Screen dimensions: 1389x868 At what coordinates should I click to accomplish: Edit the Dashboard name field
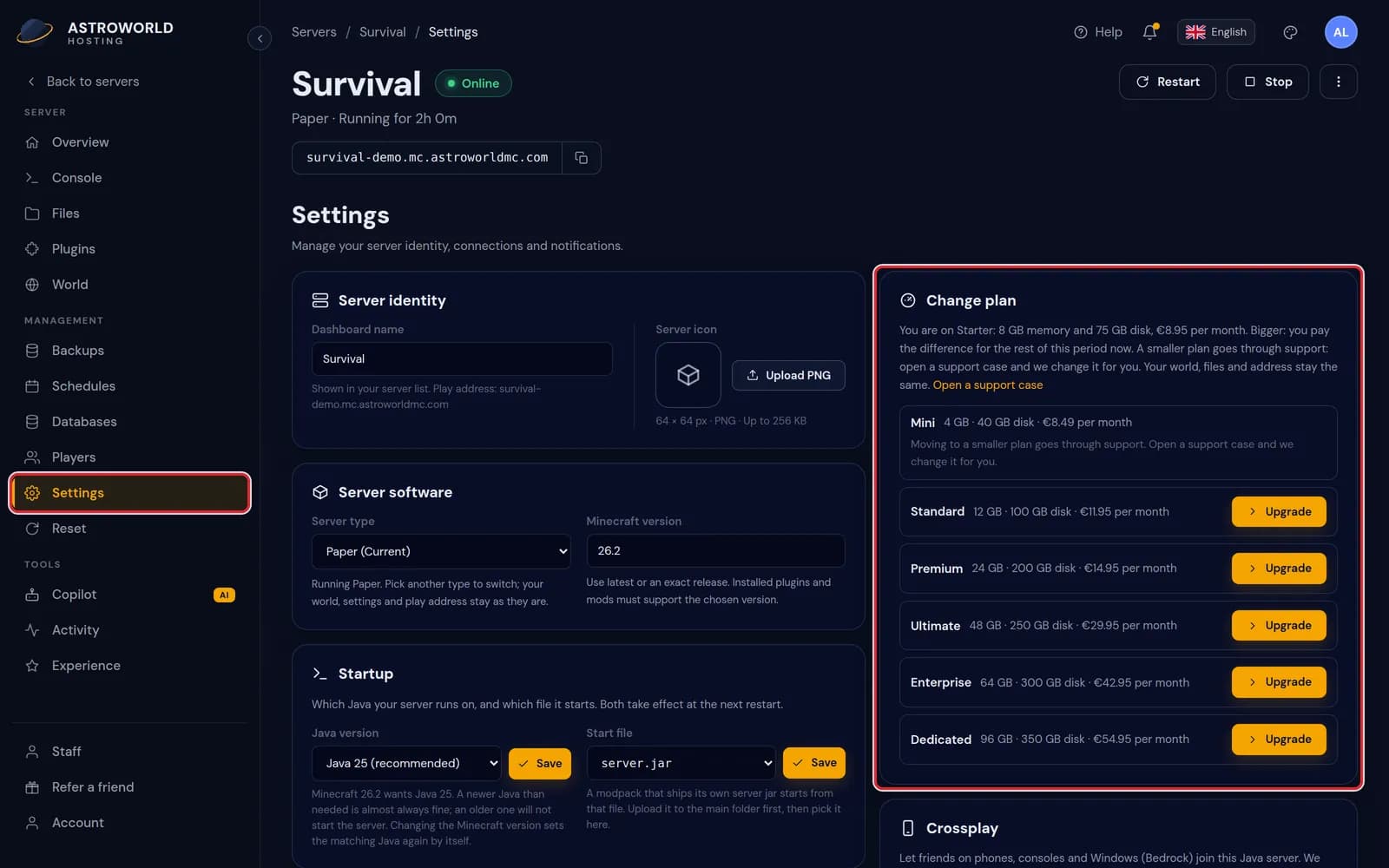click(x=462, y=358)
